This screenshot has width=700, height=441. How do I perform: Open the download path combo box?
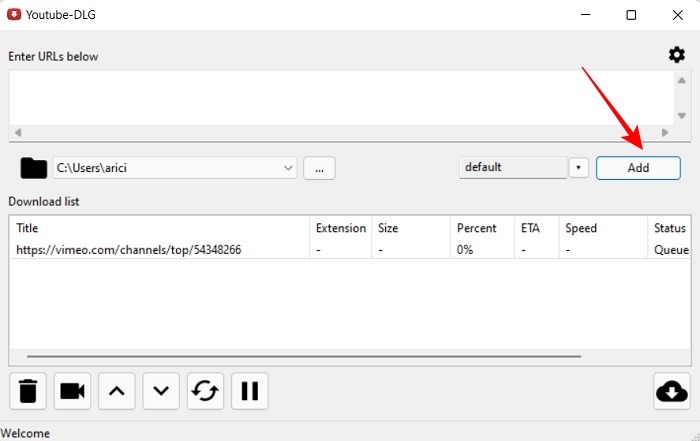175,168
